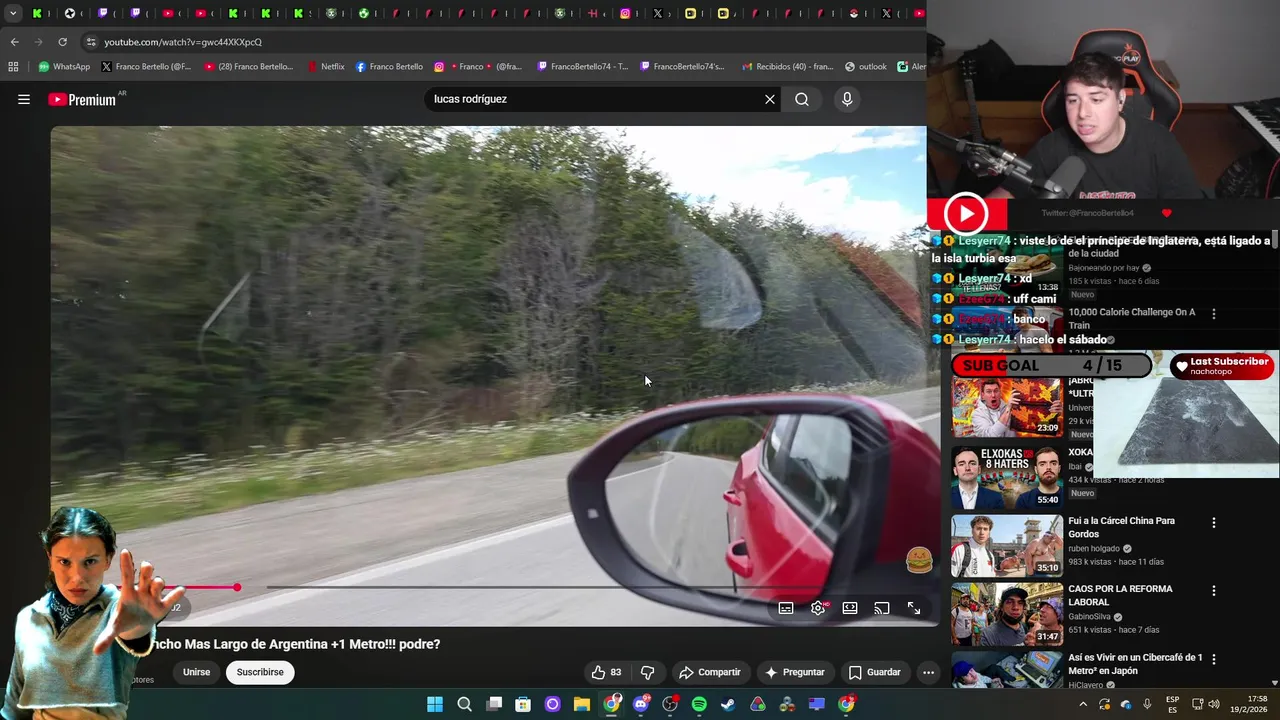This screenshot has height=720, width=1280.
Task: Open Task View from the taskbar
Action: [494, 704]
